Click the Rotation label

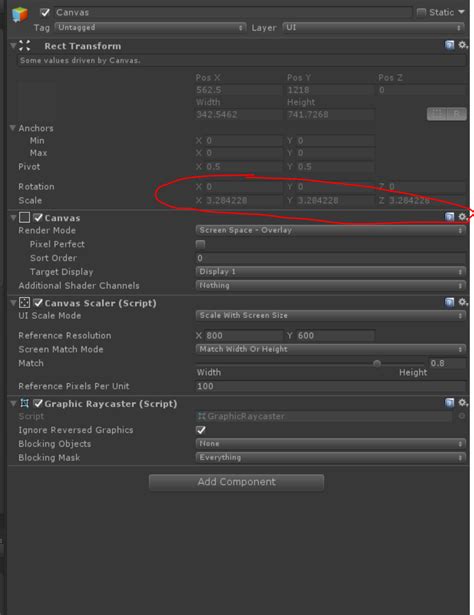tap(36, 187)
